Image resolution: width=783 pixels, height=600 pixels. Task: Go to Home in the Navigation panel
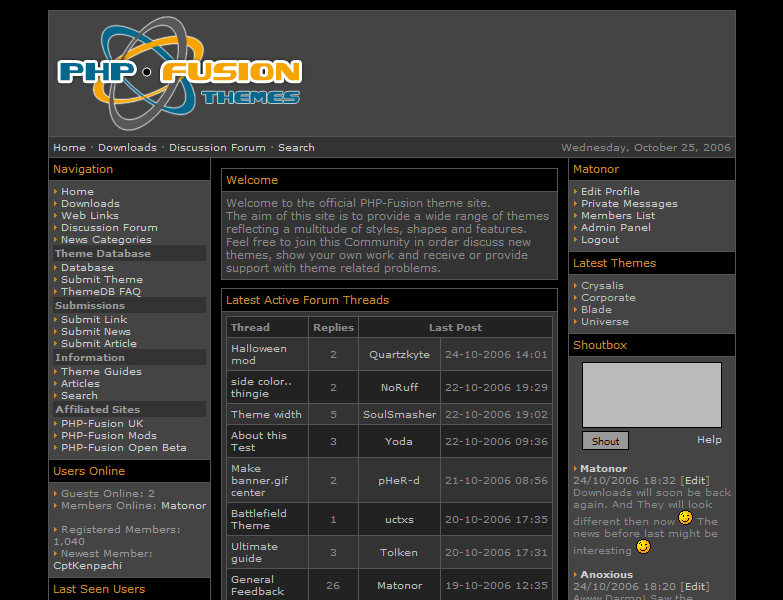[x=77, y=192]
